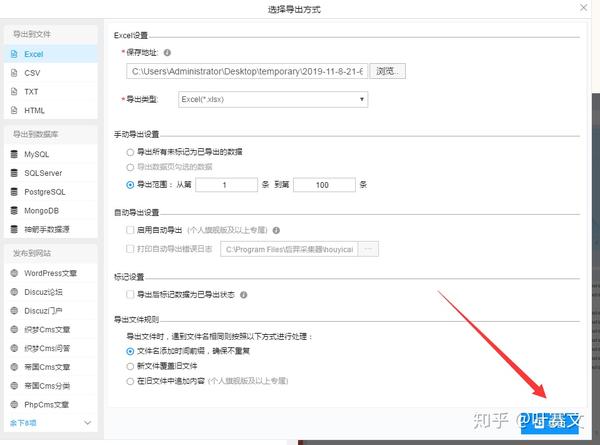The width and height of the screenshot is (600, 445).
Task: Click the range end field showing 100
Action: pyautogui.click(x=324, y=185)
